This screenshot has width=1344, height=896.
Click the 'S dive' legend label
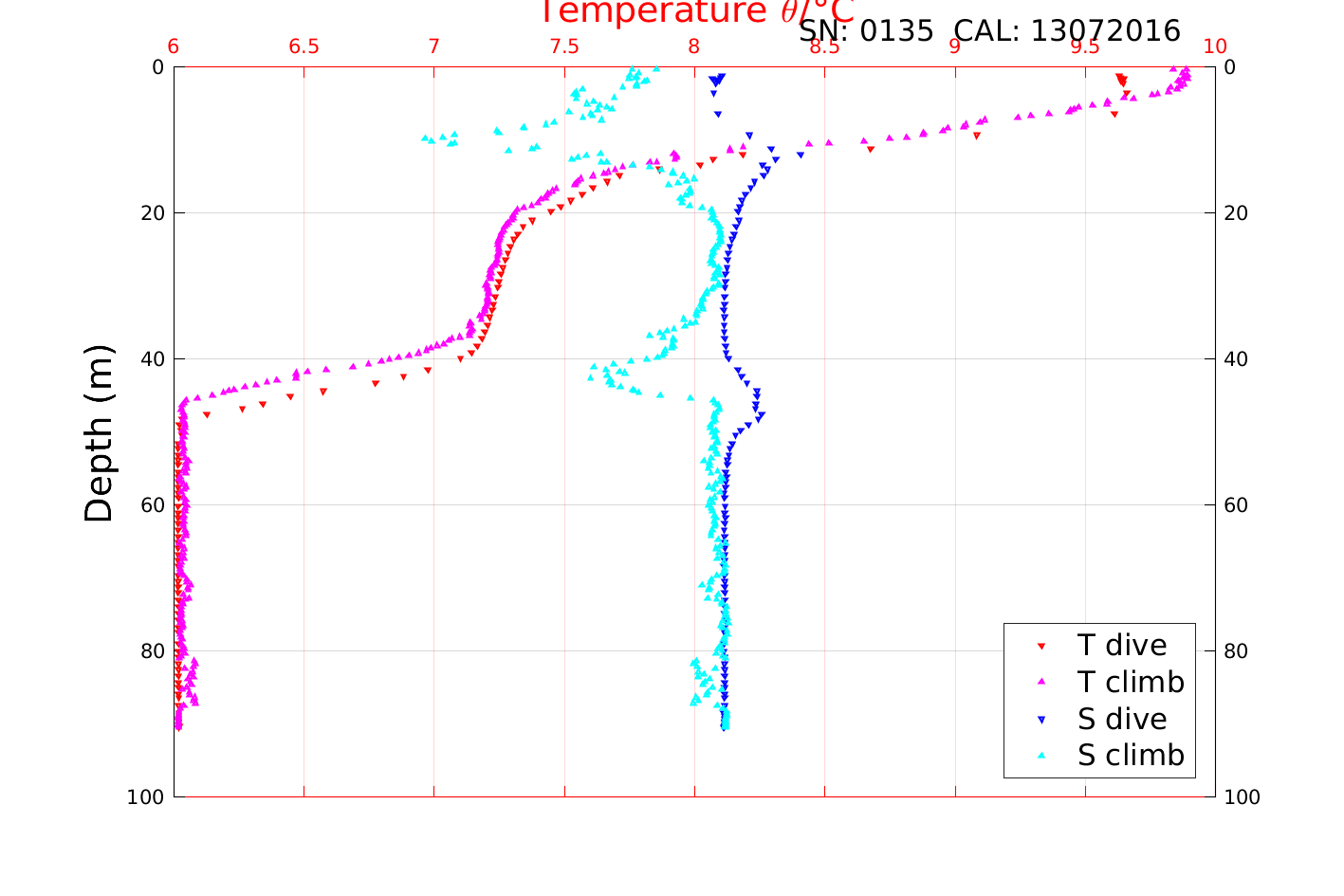coord(1122,719)
